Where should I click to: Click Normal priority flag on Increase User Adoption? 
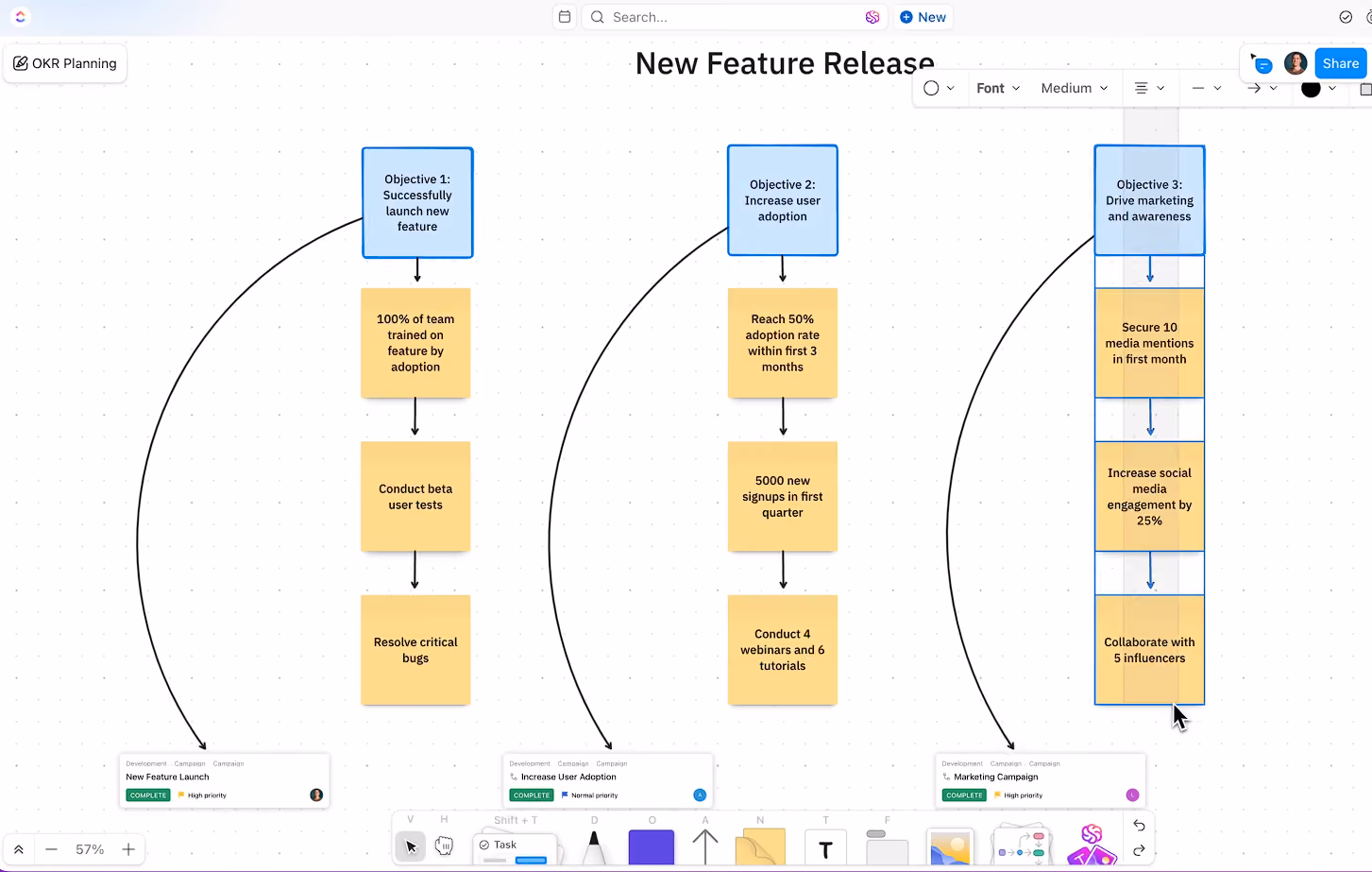[x=589, y=795]
